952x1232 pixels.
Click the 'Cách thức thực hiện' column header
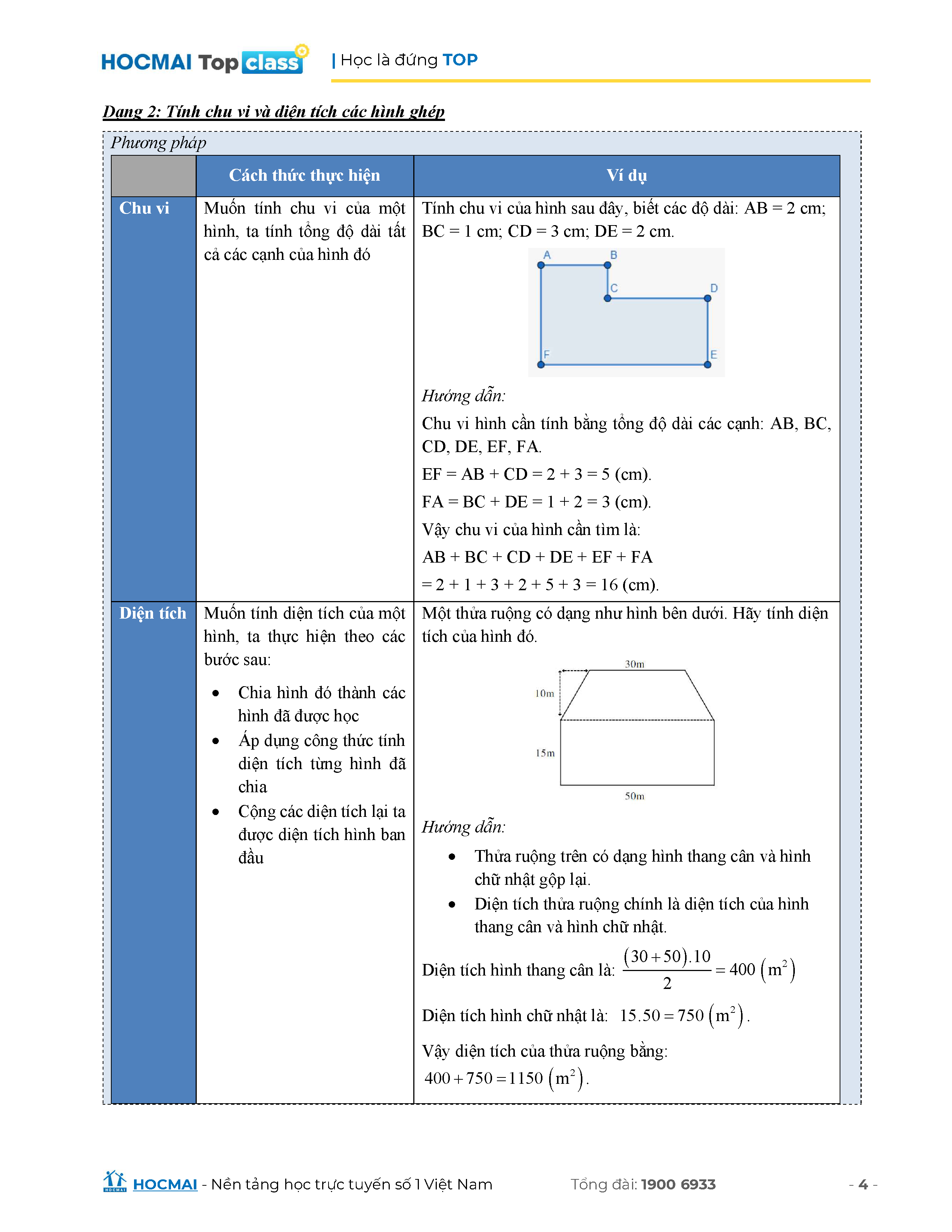click(x=305, y=175)
